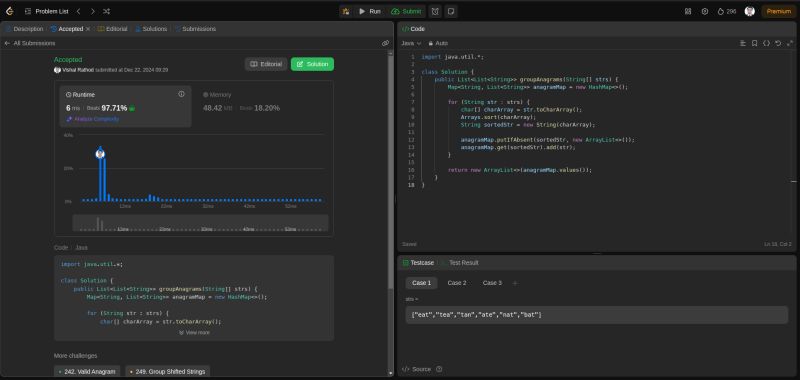Image resolution: width=800 pixels, height=380 pixels.
Task: Open the 242. Valid Anagram challenge
Action: (x=87, y=372)
